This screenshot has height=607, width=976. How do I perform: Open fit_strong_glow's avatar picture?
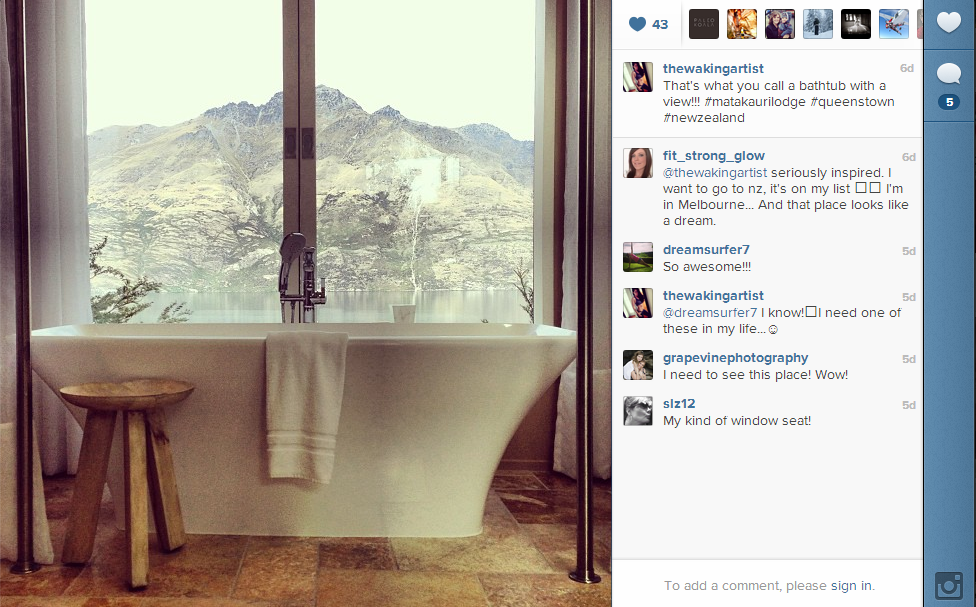(x=638, y=163)
